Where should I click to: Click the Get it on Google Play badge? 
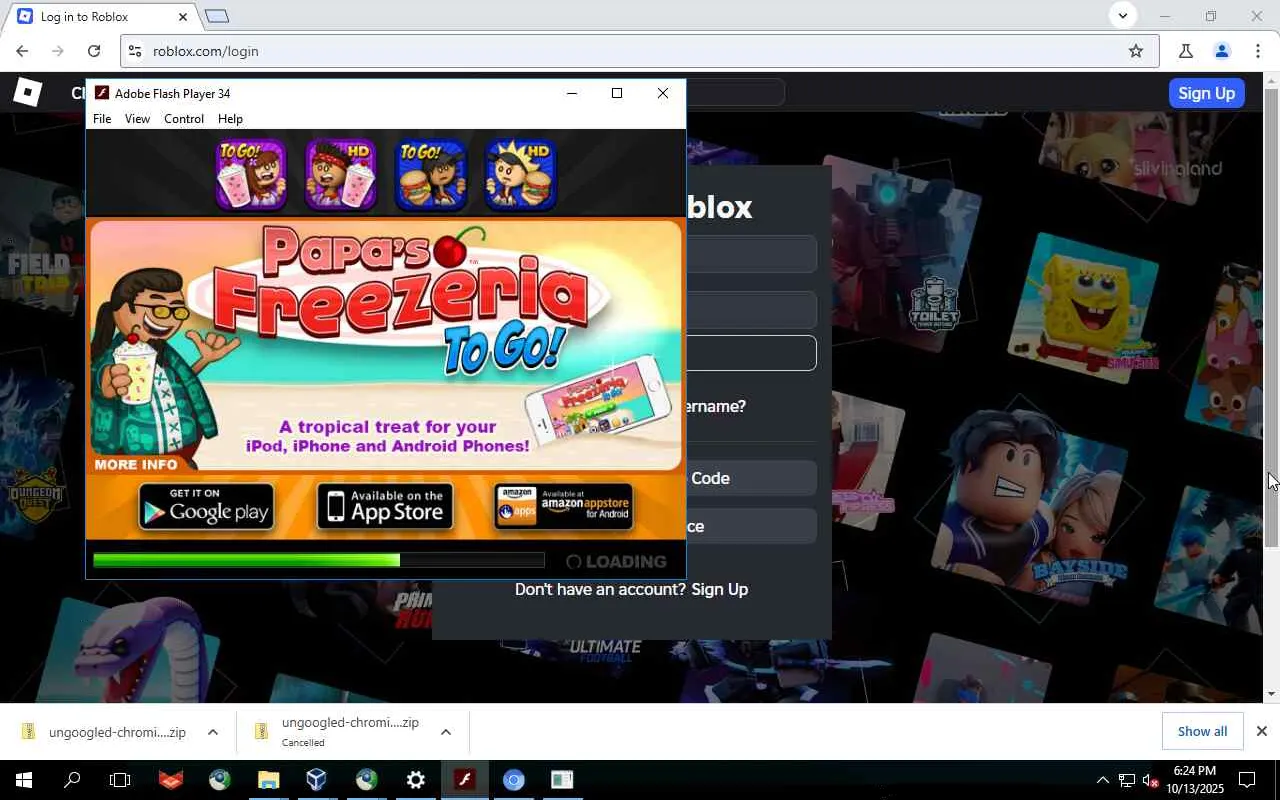pos(206,506)
